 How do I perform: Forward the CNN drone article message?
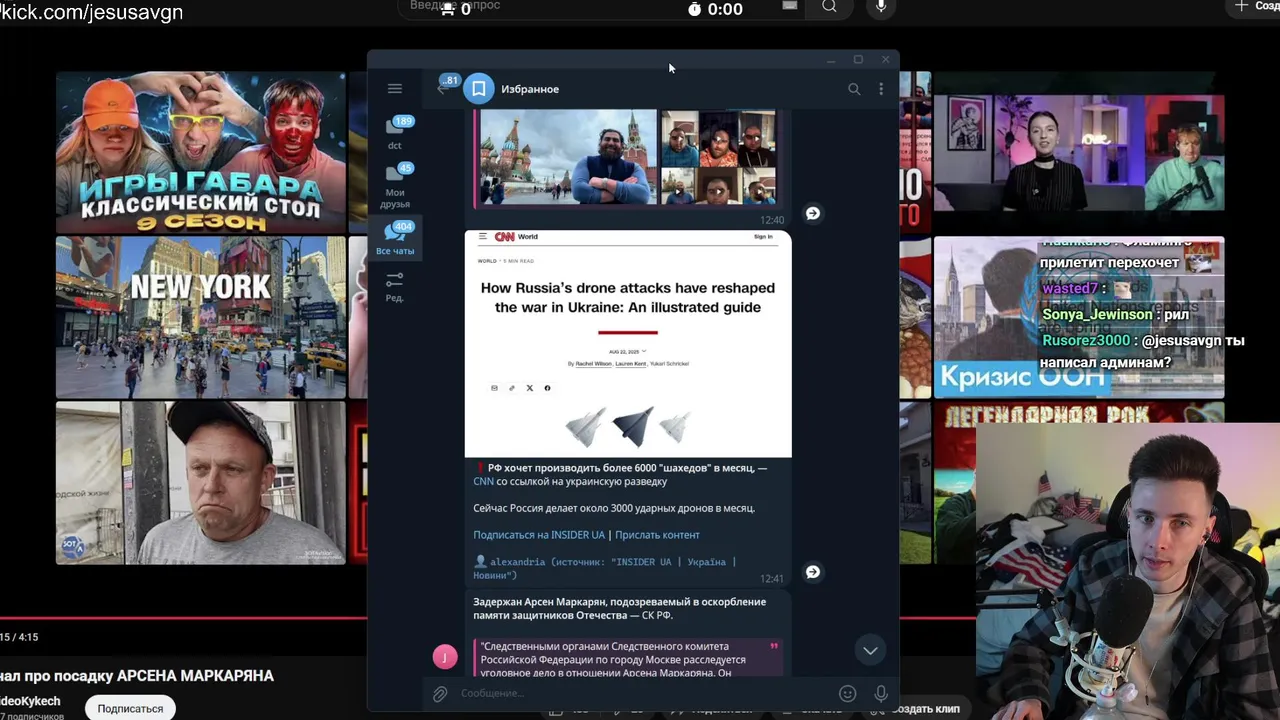(813, 572)
